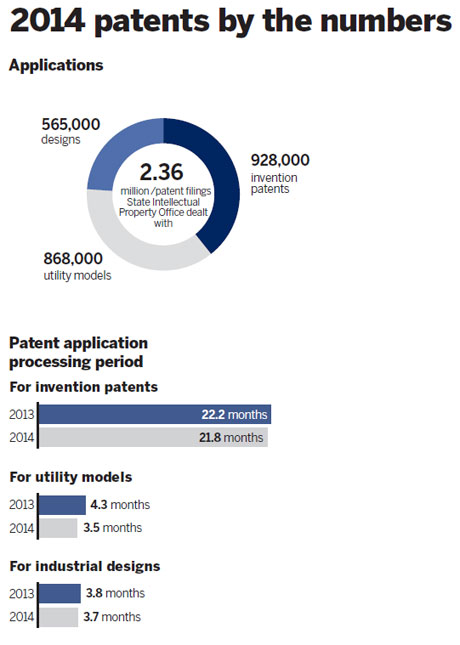Select the 2013 utility models blue bar
This screenshot has width=460, height=645.
click(x=62, y=505)
